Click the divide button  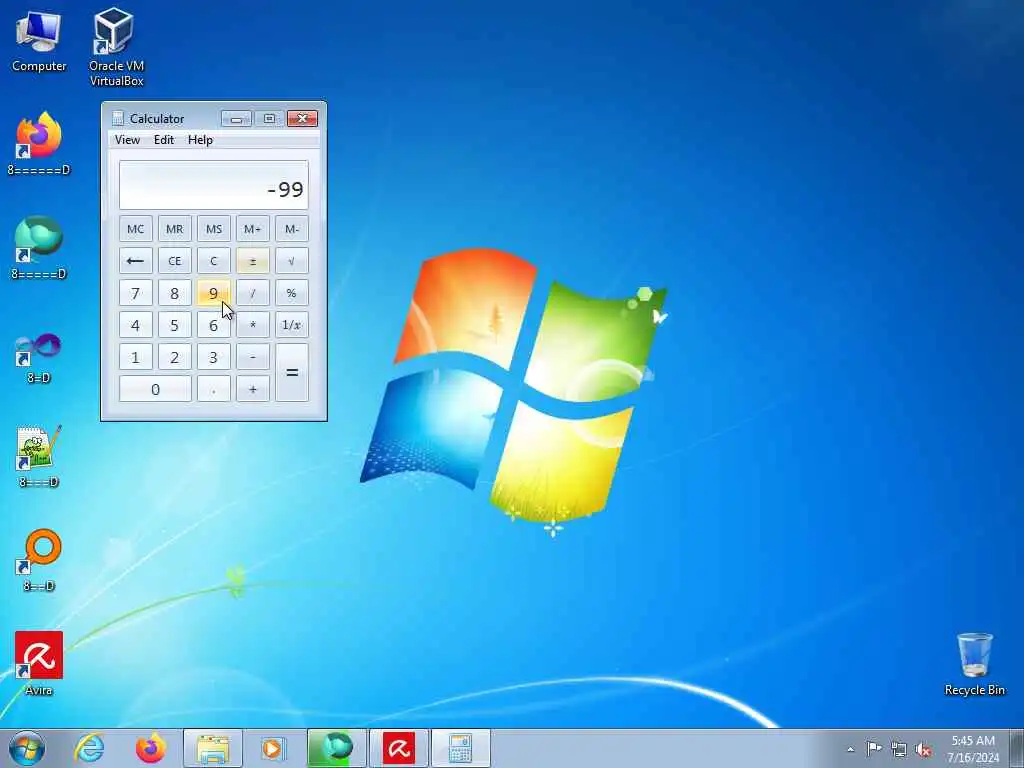pos(253,293)
